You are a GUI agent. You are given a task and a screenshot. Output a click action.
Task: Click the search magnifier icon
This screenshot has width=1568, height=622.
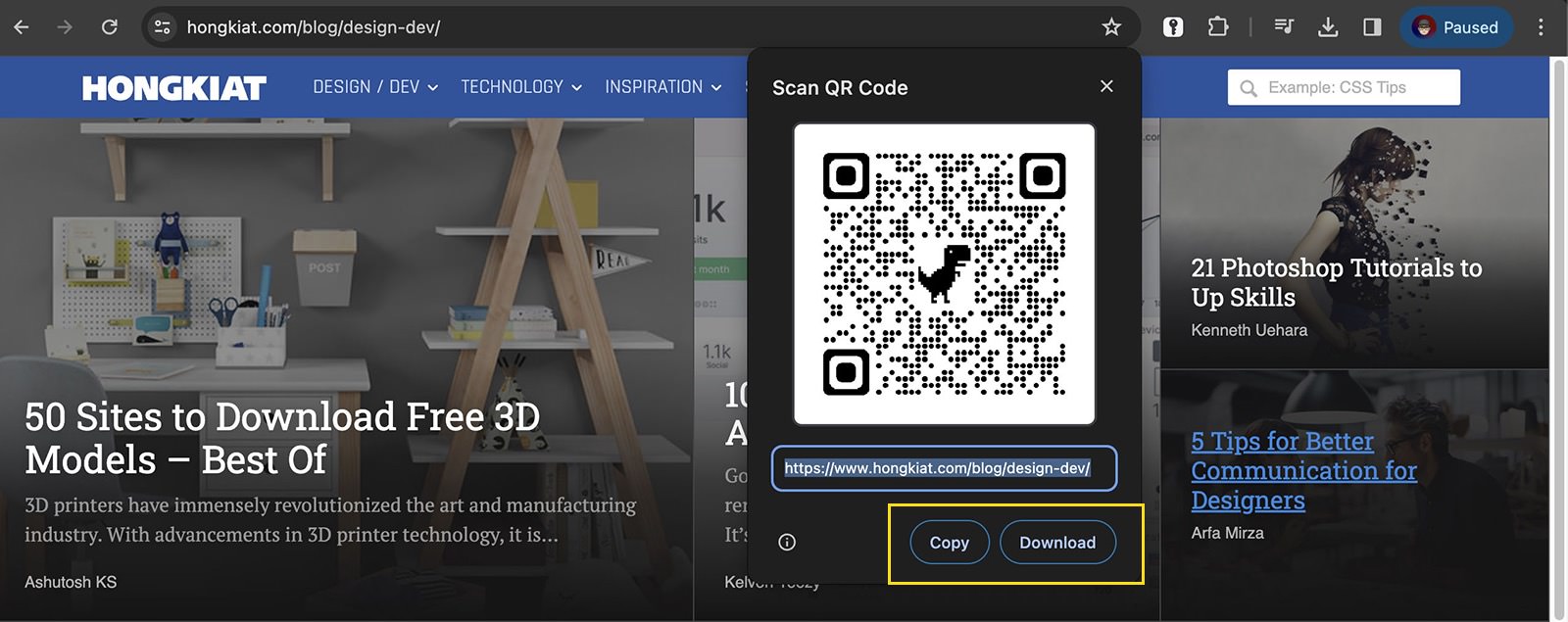[1249, 88]
